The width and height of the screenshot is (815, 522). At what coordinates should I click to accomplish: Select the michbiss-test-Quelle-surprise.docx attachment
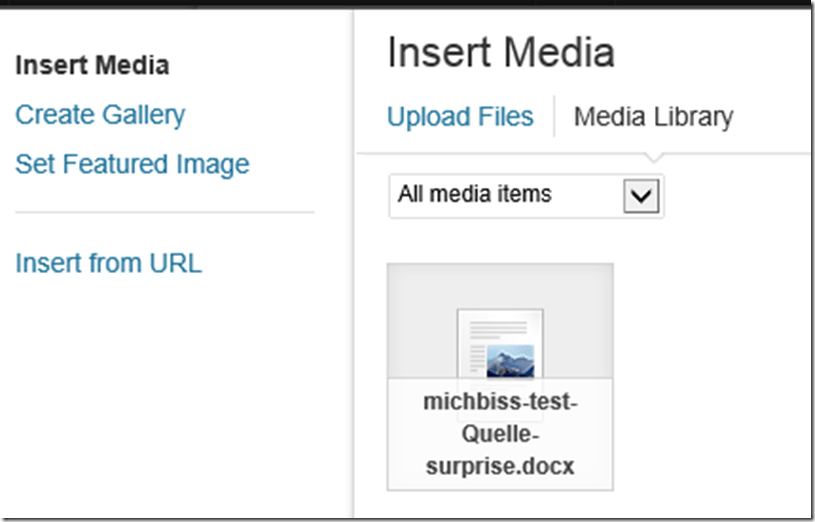500,376
